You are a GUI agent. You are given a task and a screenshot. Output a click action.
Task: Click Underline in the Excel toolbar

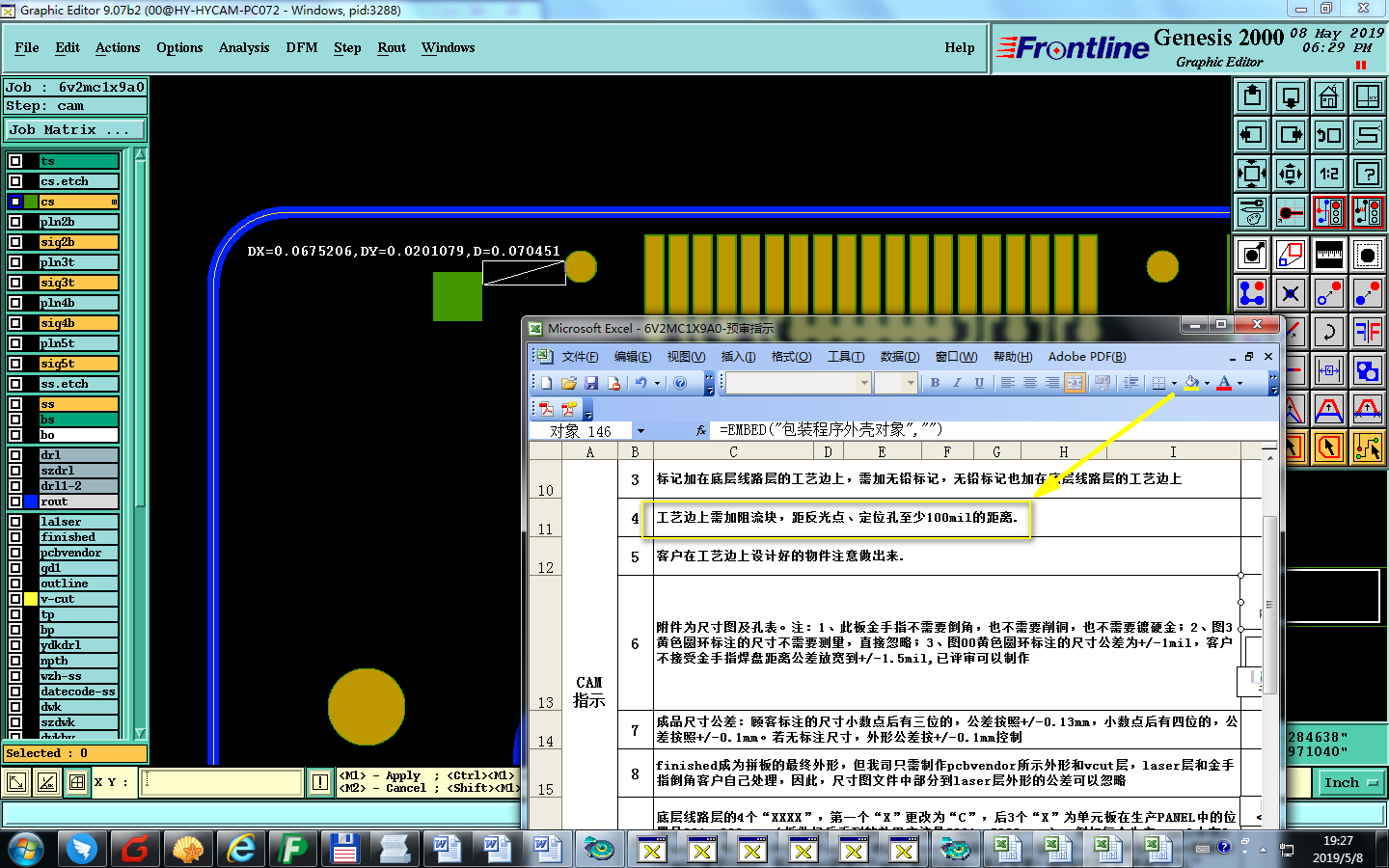coord(979,383)
